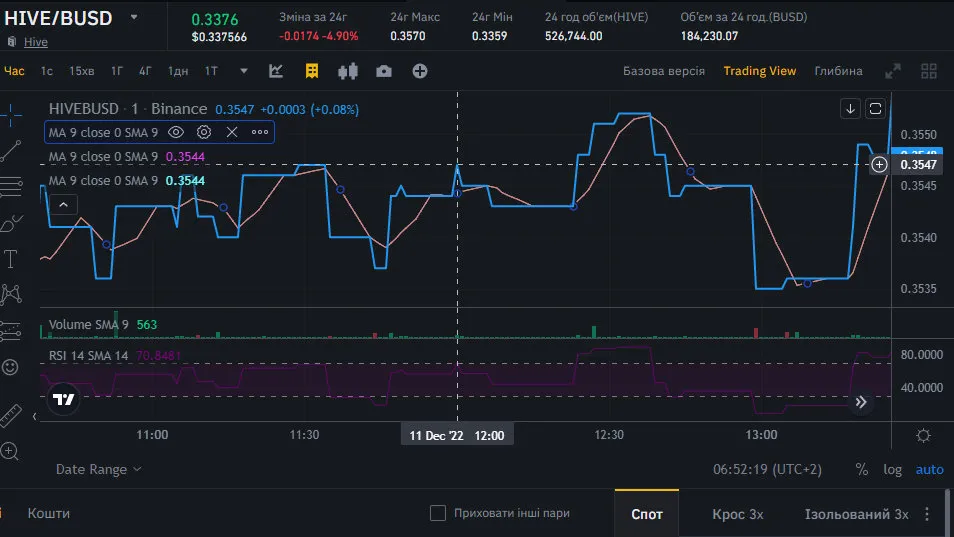
Task: Click the timezone clock 06:52:19 (UTC+2)
Action: (x=767, y=469)
